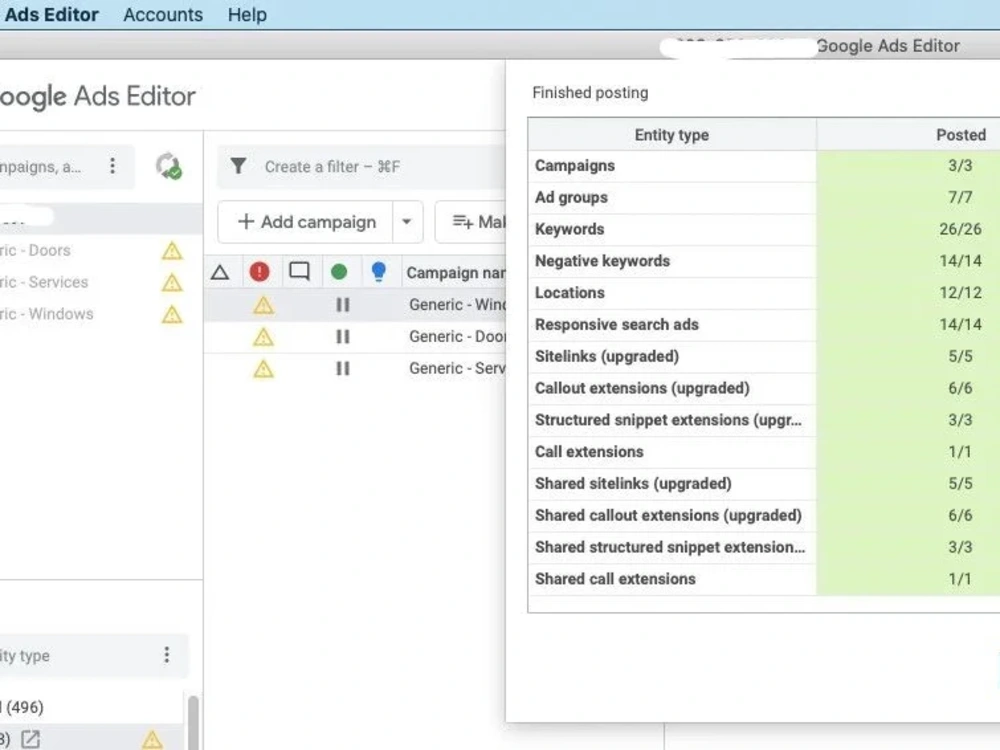The image size is (1000, 750).
Task: Select the Responsive search ads row
Action: (x=764, y=325)
